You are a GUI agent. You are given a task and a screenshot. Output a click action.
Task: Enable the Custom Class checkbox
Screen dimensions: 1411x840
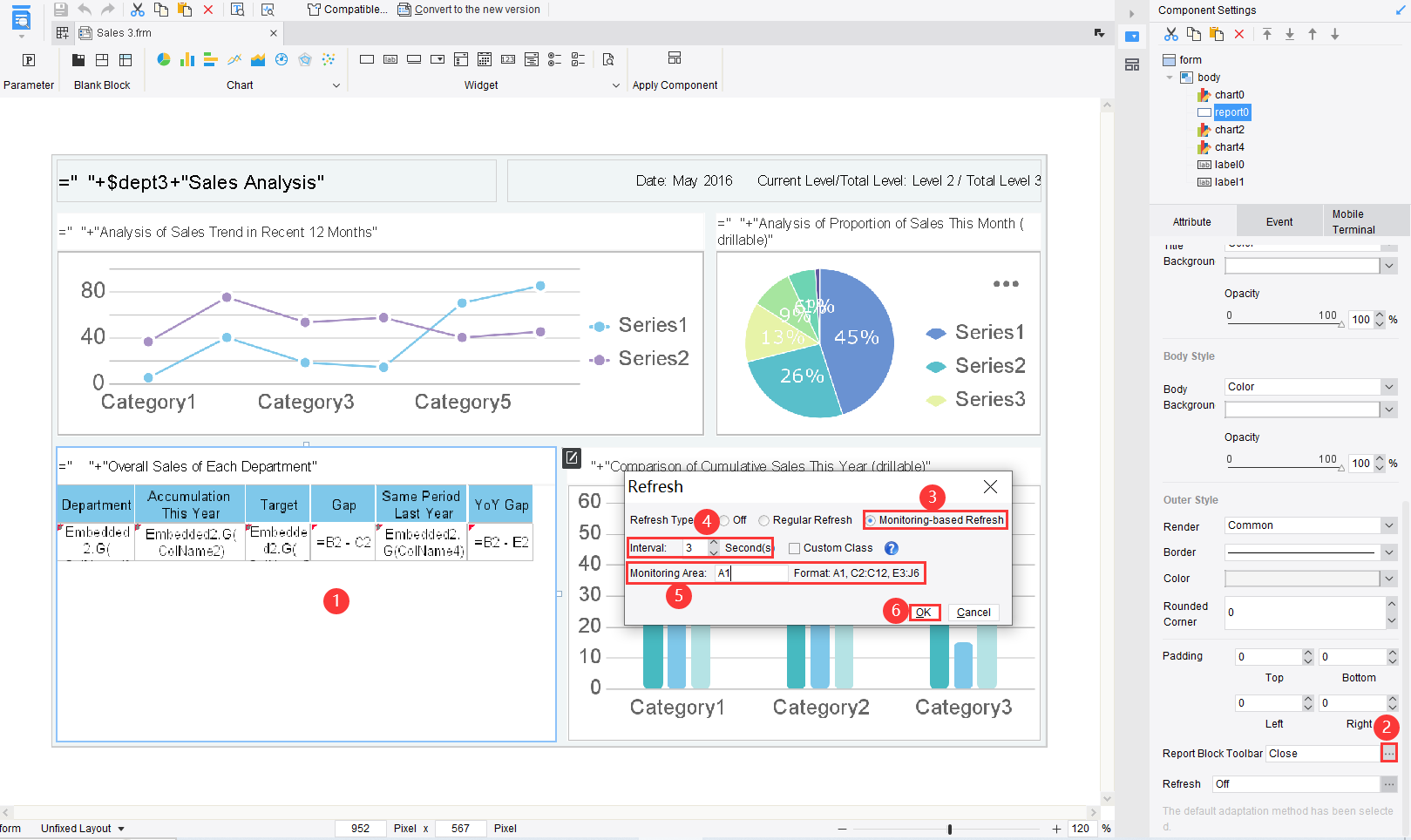(795, 548)
